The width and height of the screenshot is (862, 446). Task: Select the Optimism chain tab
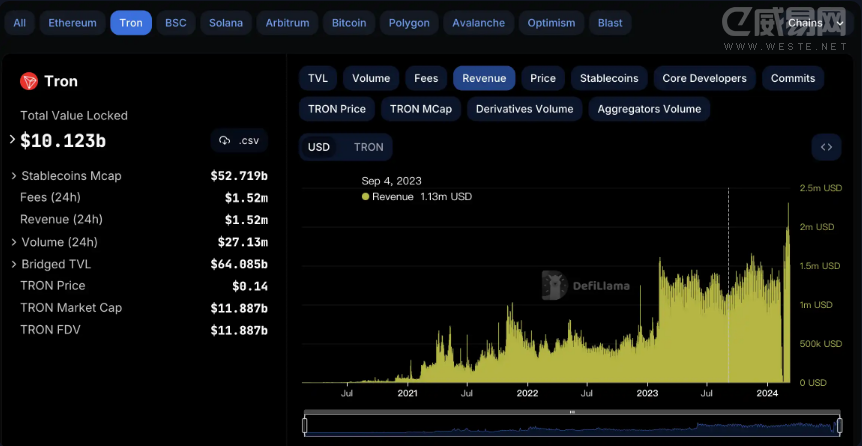[x=551, y=23]
